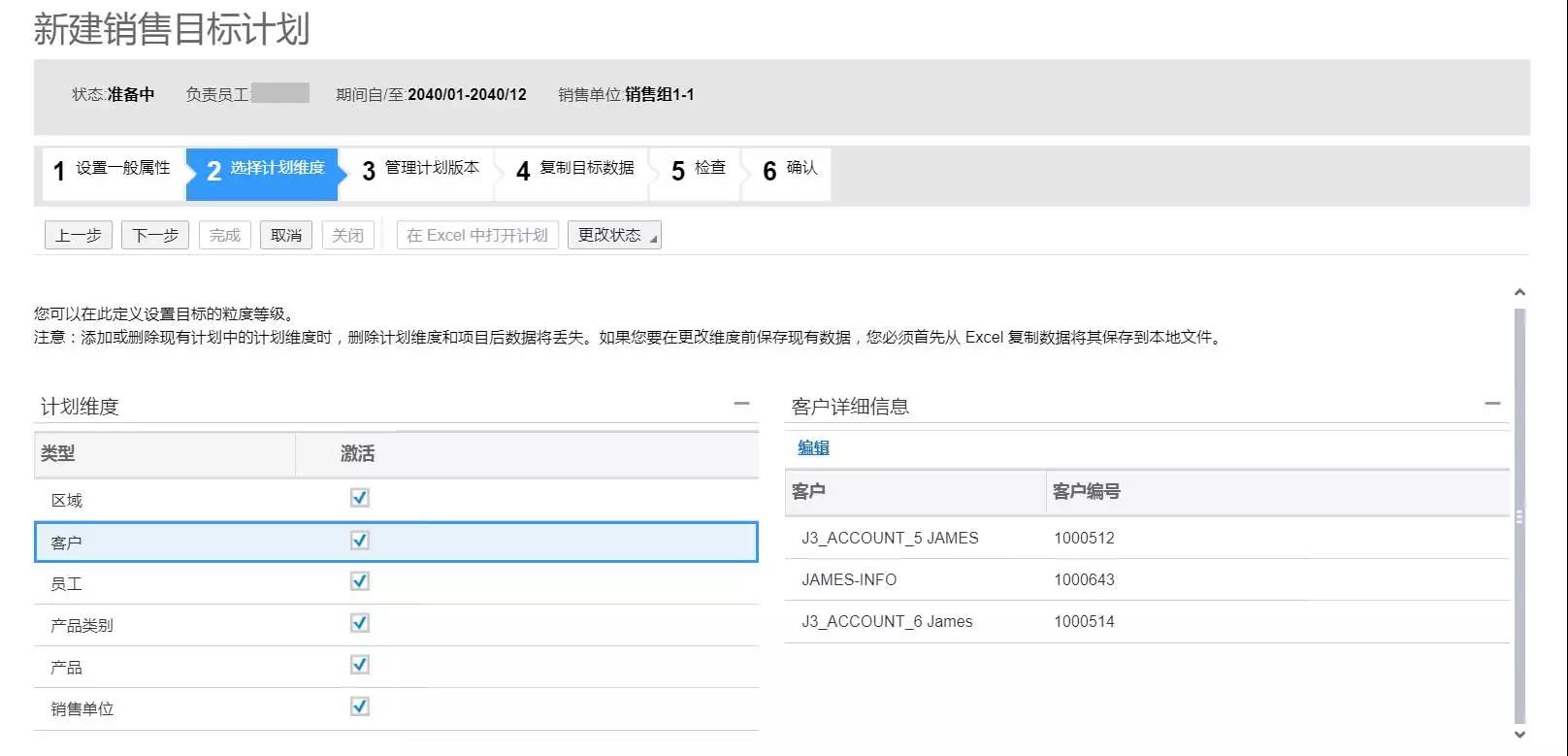The image size is (1568, 756).
Task: Collapse the 计划维度 panel
Action: pos(741,404)
